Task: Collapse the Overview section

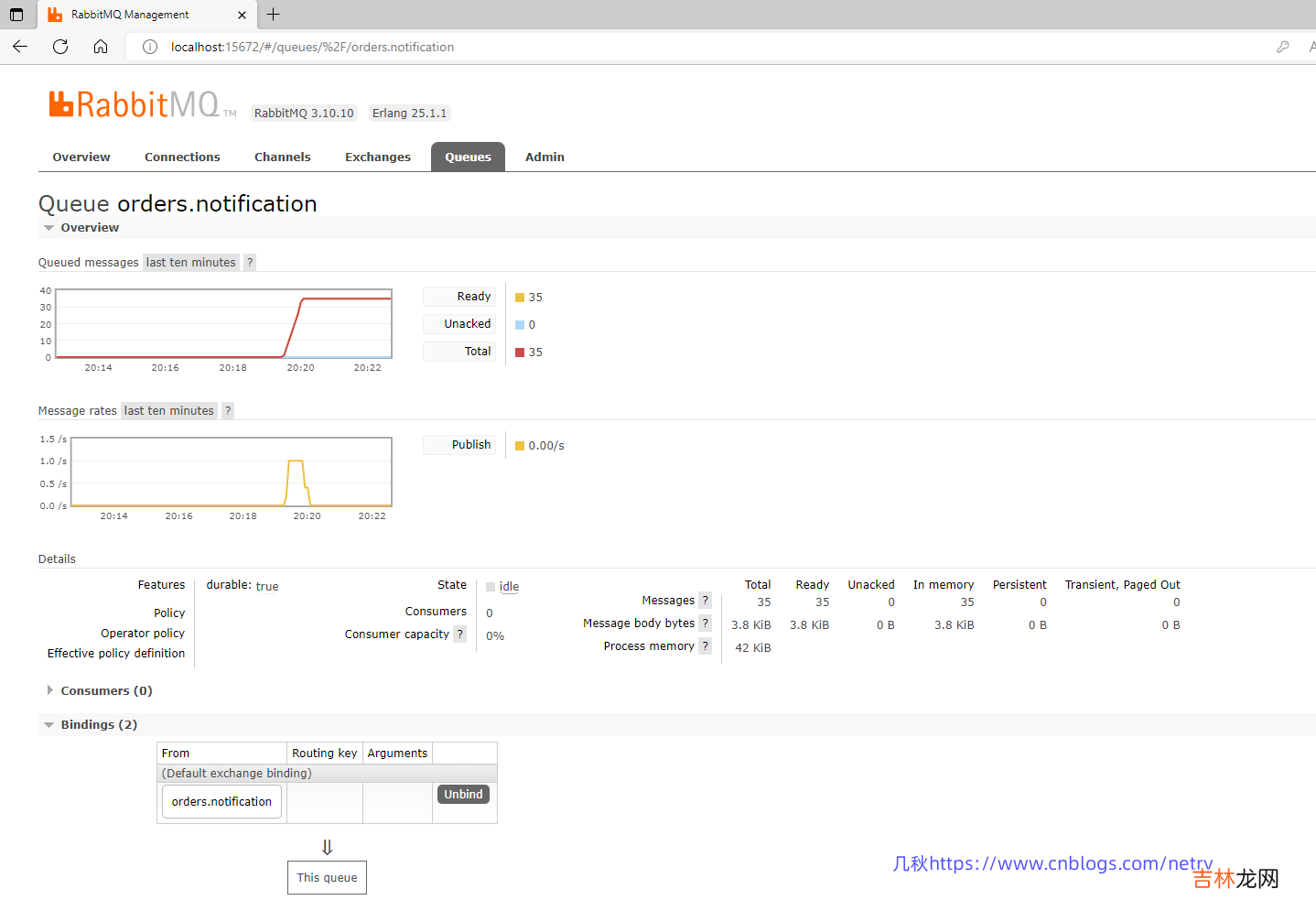Action: (90, 228)
